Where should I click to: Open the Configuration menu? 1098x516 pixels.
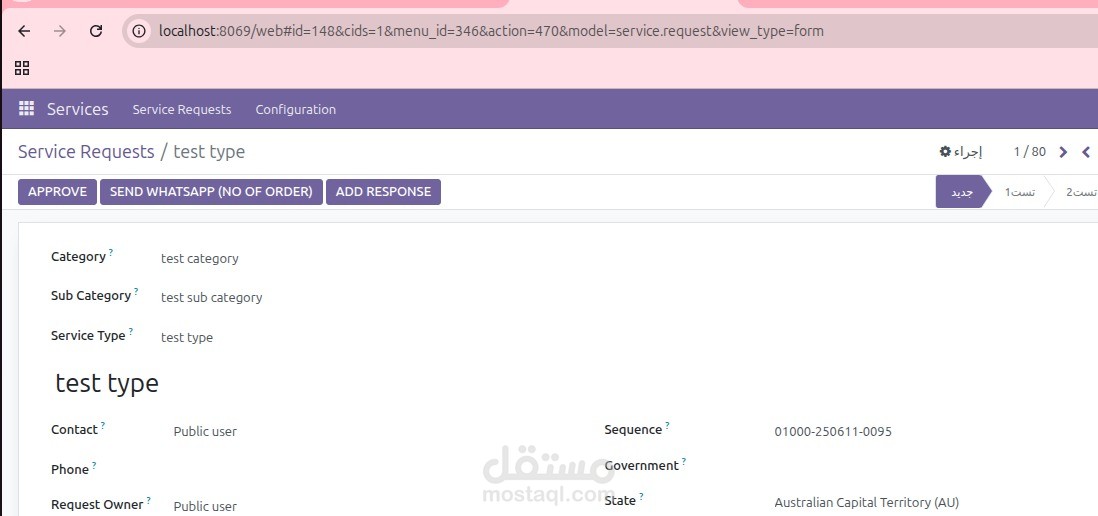[x=296, y=109]
